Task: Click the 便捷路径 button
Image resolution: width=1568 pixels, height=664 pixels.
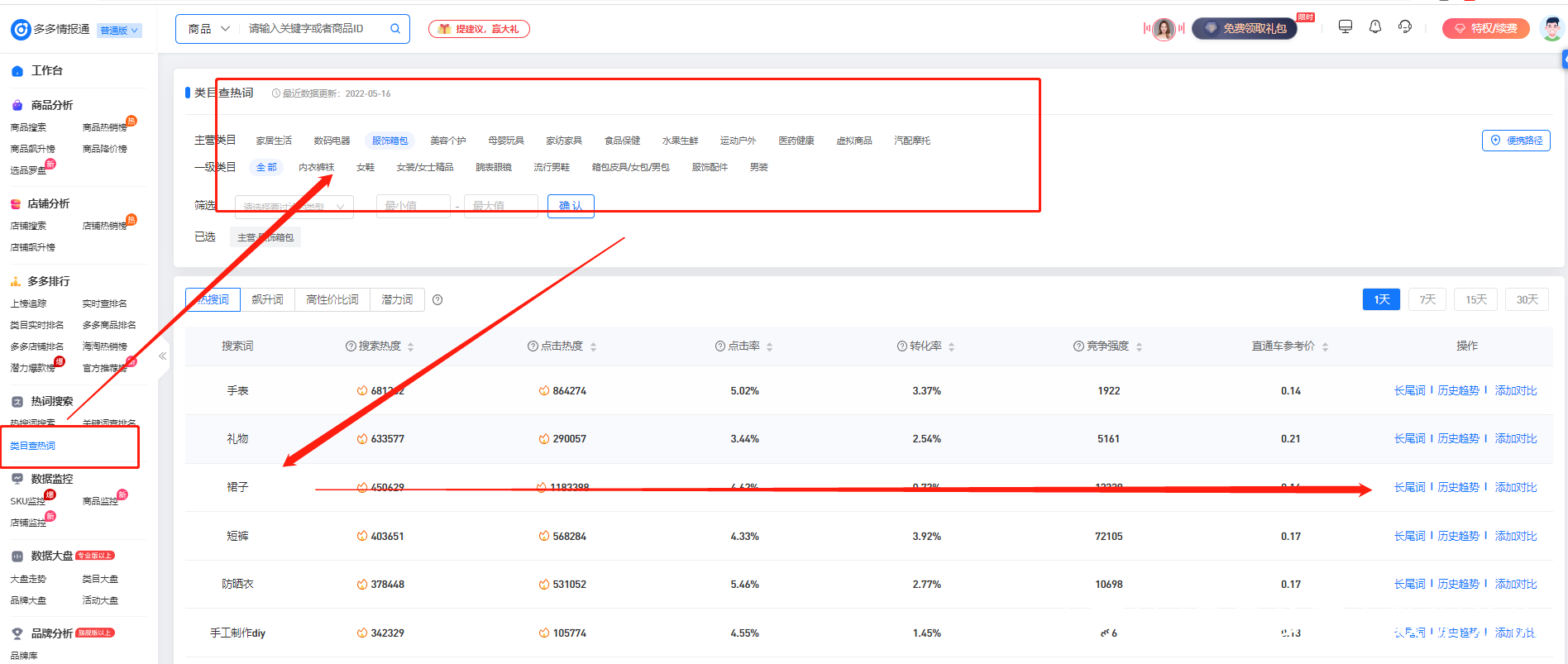Action: tap(1516, 141)
